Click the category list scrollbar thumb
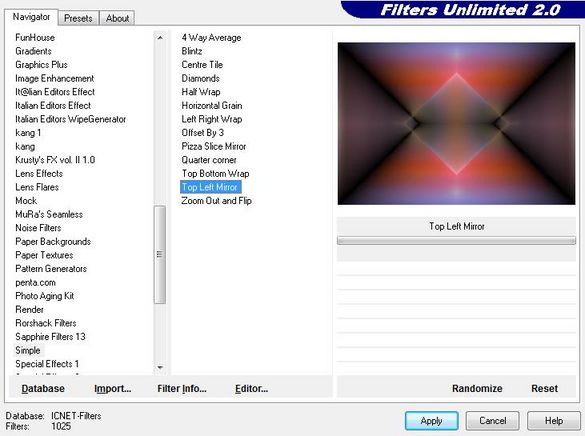The width and height of the screenshot is (585, 436). tap(160, 254)
